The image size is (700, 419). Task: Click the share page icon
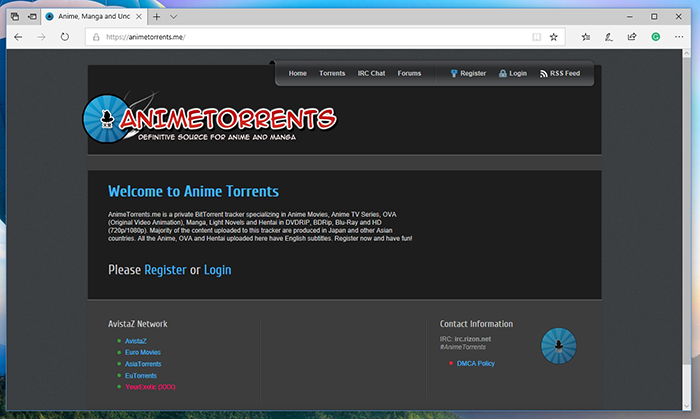tap(632, 37)
